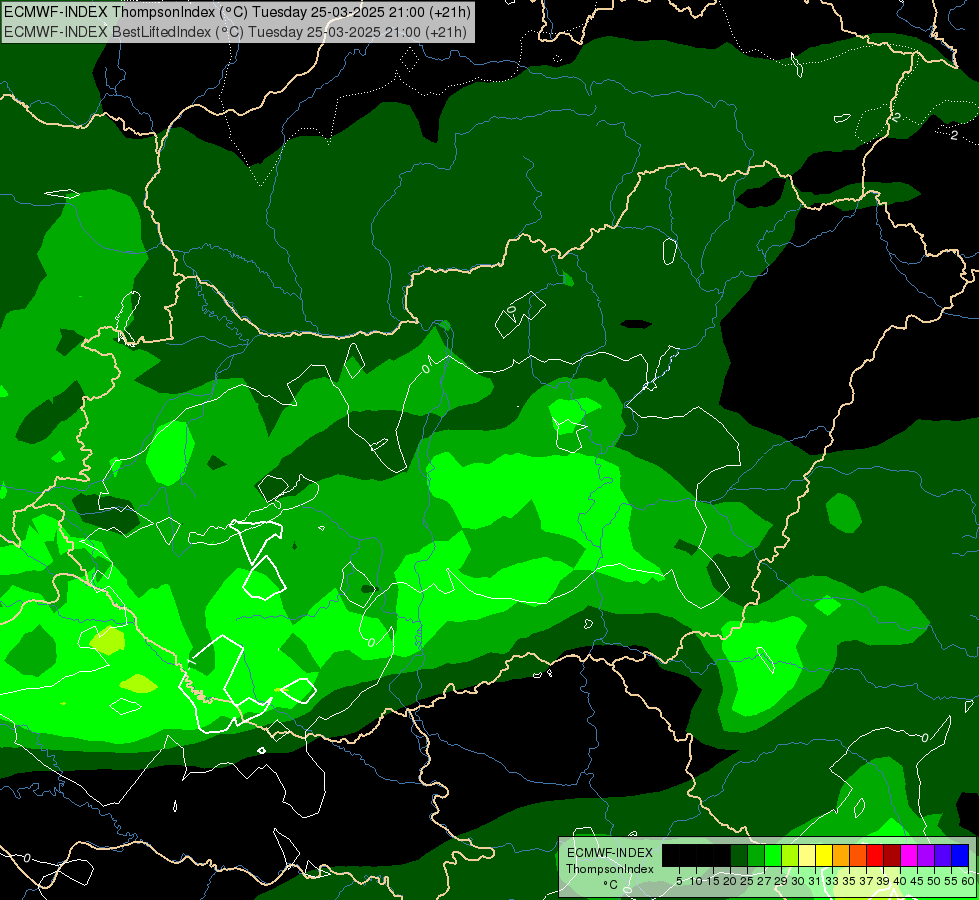Select the blue 55-60 legend swatch
This screenshot has width=979, height=900.
pos(960,855)
